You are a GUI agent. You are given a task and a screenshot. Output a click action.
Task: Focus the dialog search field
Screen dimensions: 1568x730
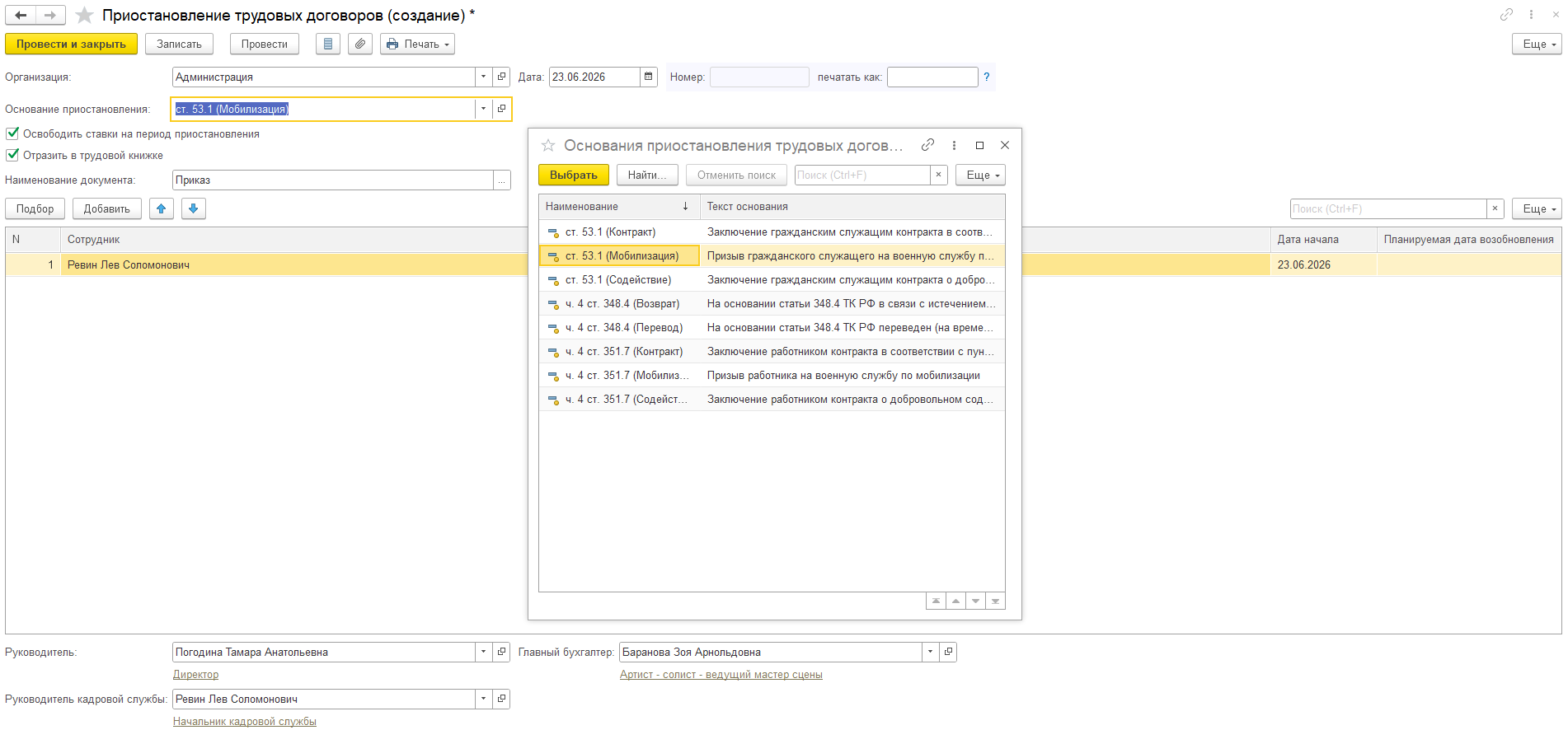[x=862, y=175]
